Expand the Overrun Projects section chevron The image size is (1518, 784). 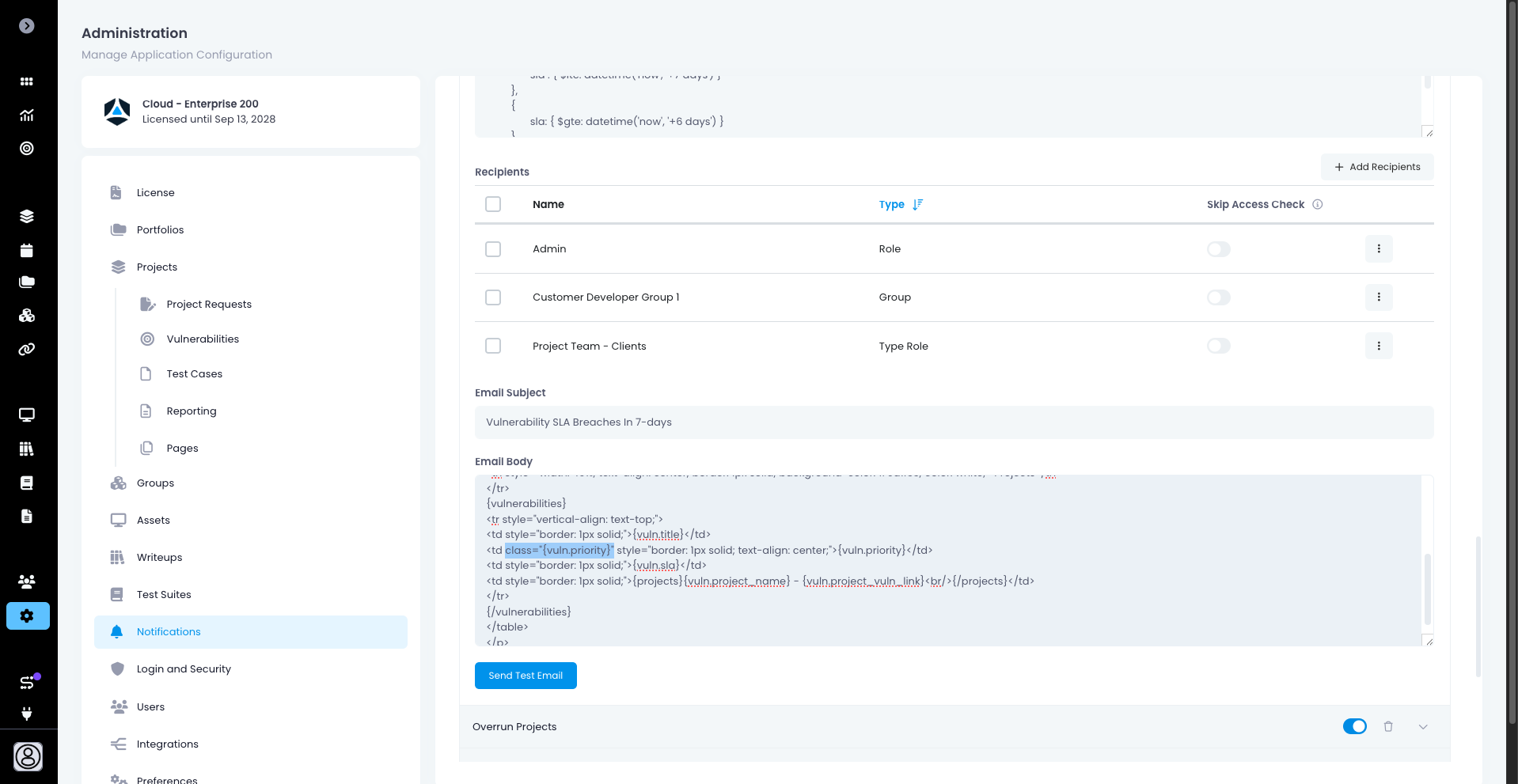coord(1423,726)
